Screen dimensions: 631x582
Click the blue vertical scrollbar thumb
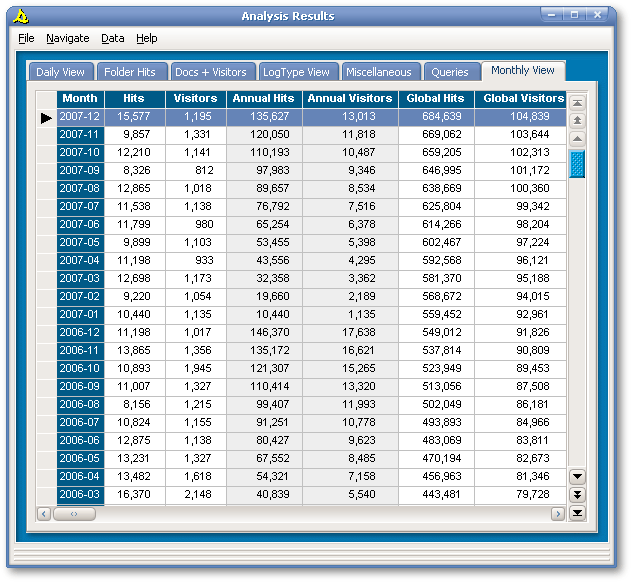point(577,164)
